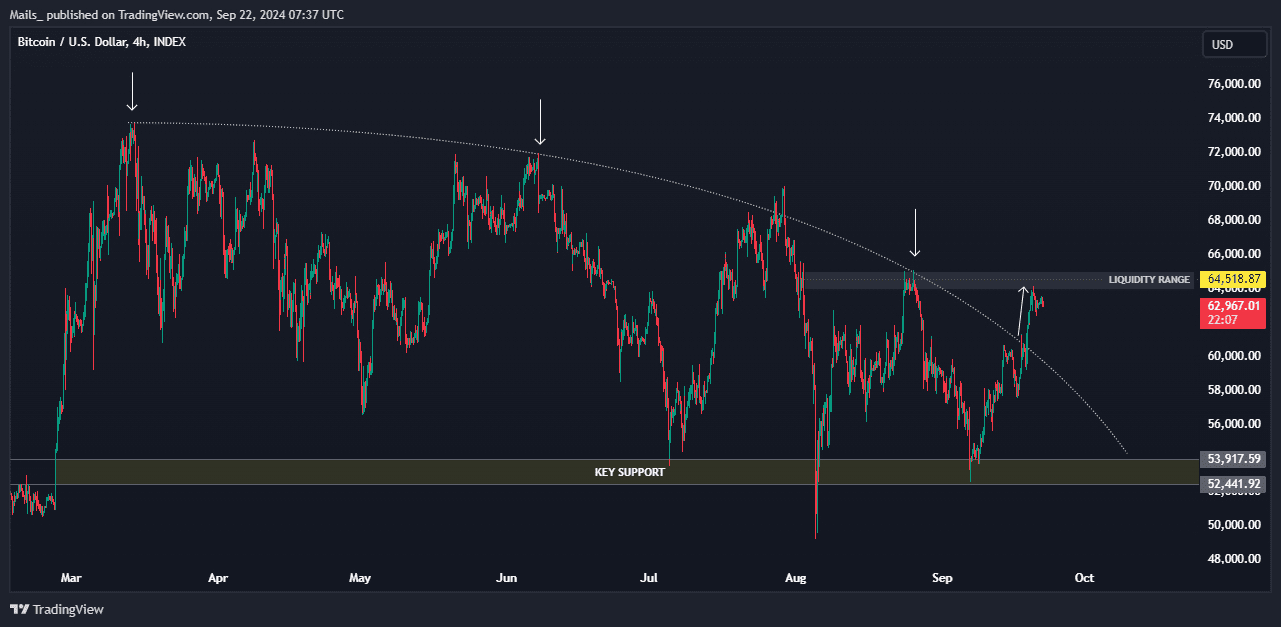Click the Sep label on time axis
This screenshot has width=1281, height=627.
click(941, 578)
